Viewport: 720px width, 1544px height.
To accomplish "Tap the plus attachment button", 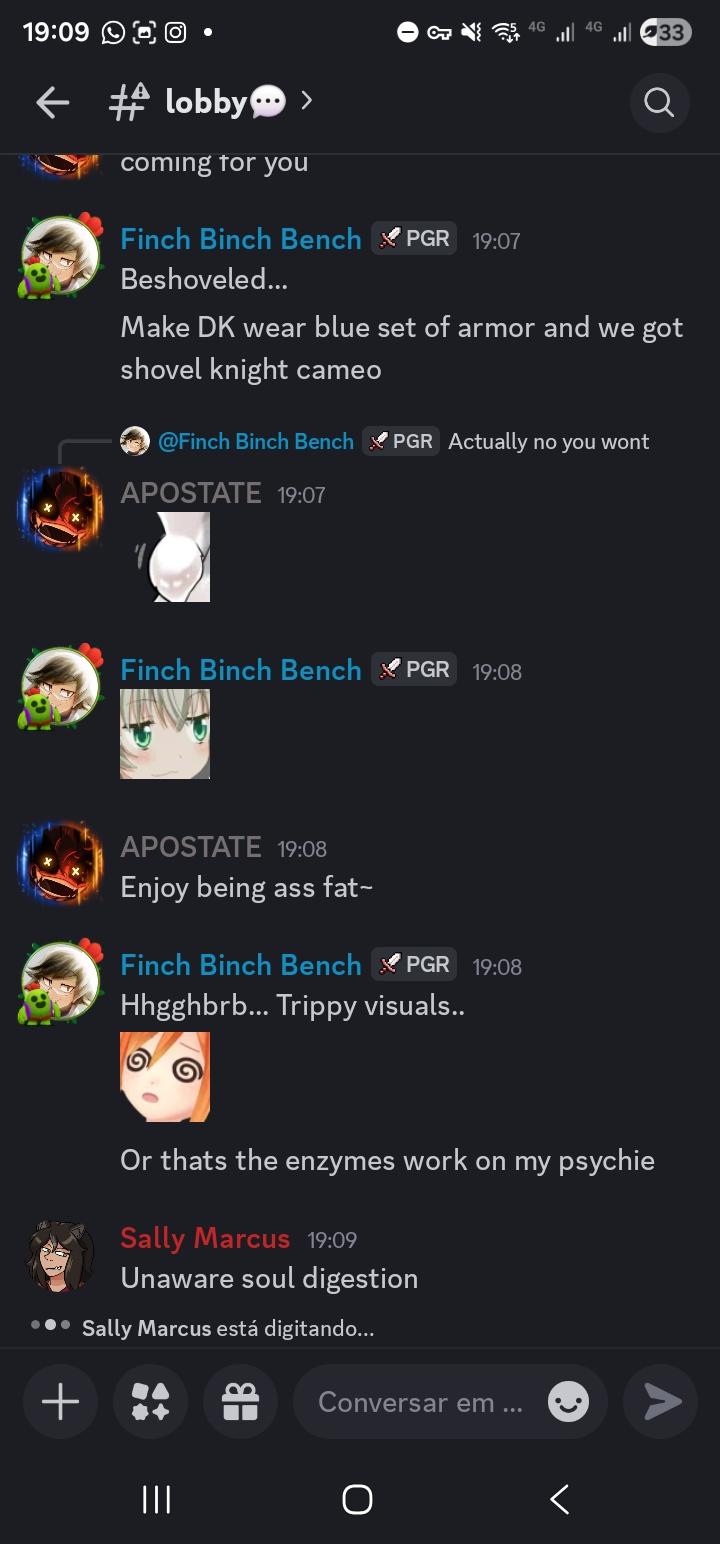I will [60, 1402].
